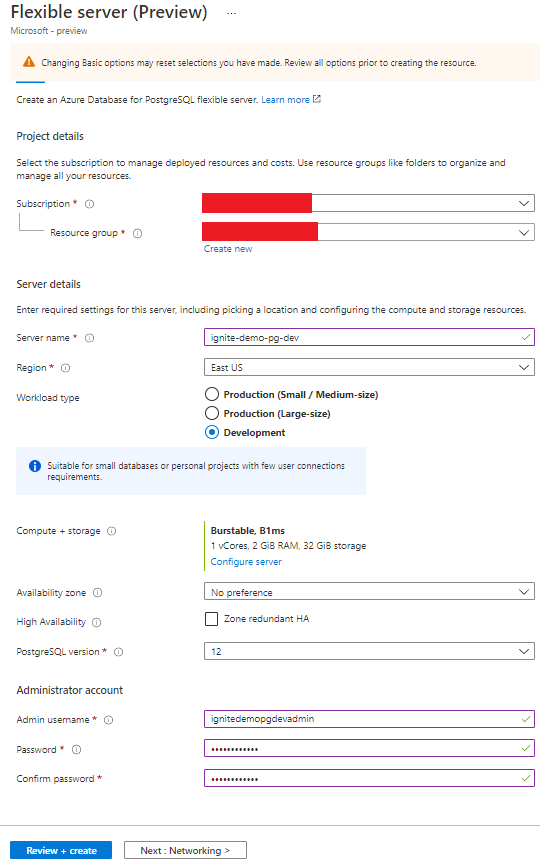
Task: Click the PostgreSQL version info icon
Action: pos(118,652)
